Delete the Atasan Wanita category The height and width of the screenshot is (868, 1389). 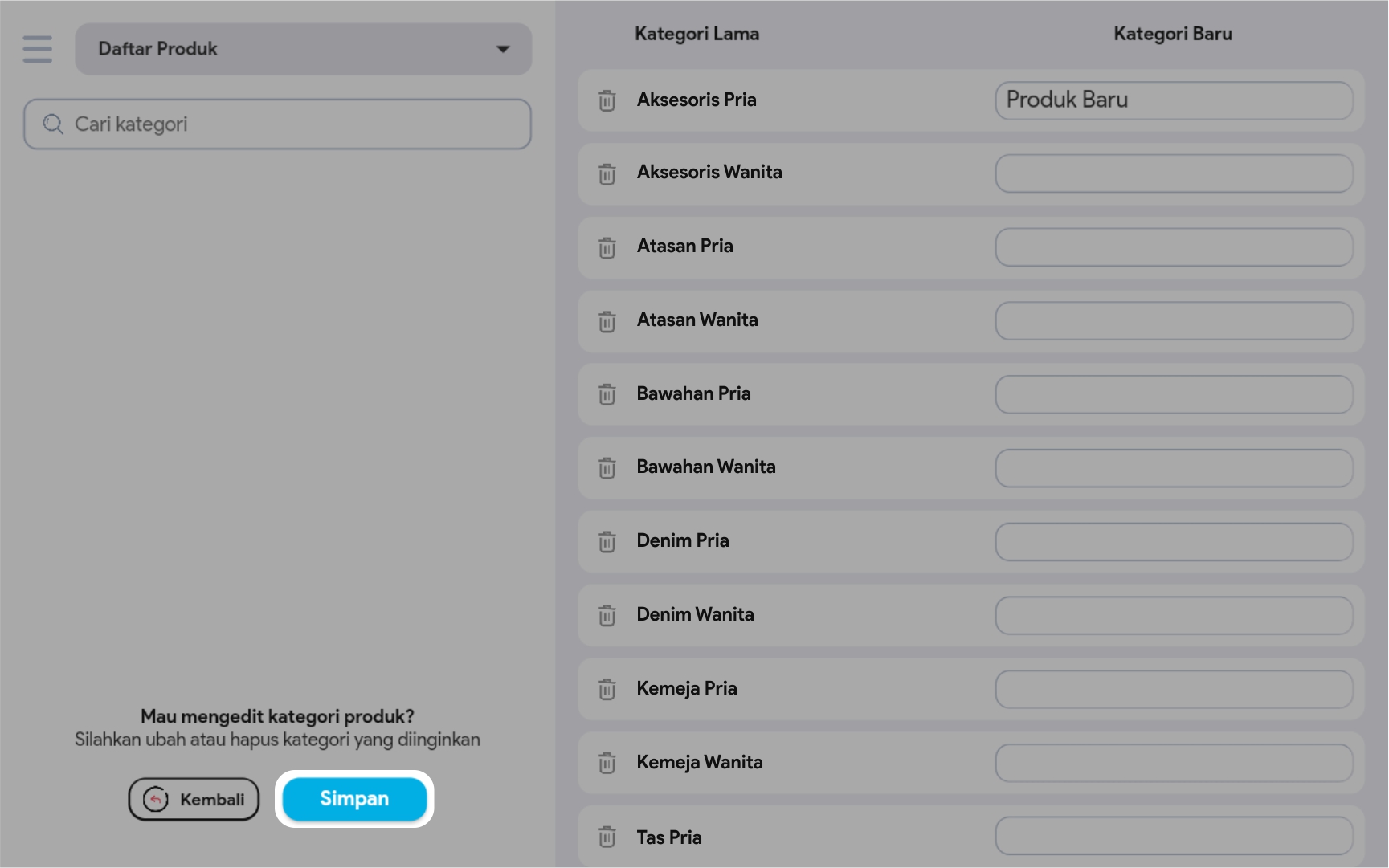pyautogui.click(x=607, y=321)
